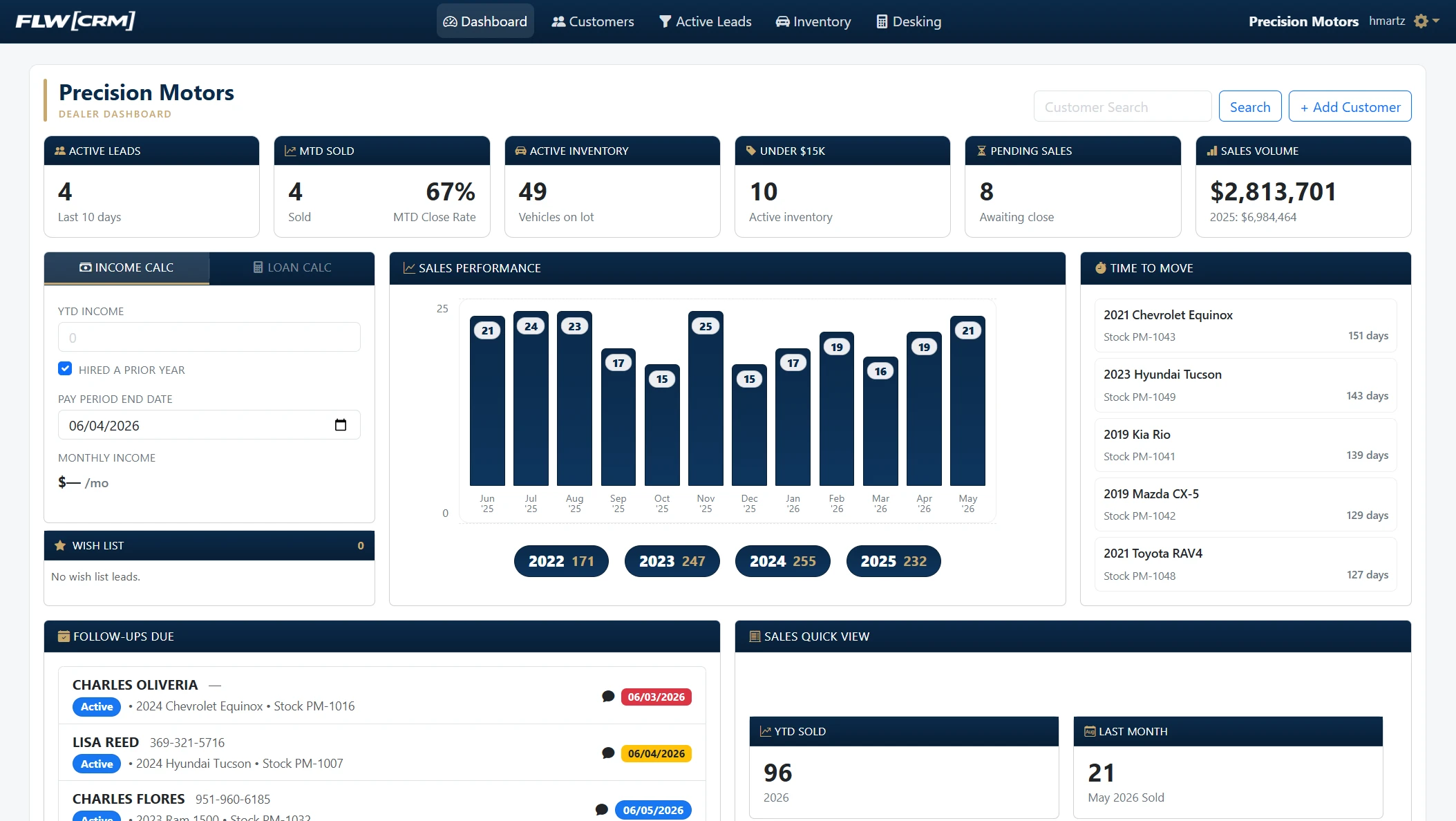Toggle the Hired a Prior Year checkbox
This screenshot has height=821, width=1456.
[65, 369]
